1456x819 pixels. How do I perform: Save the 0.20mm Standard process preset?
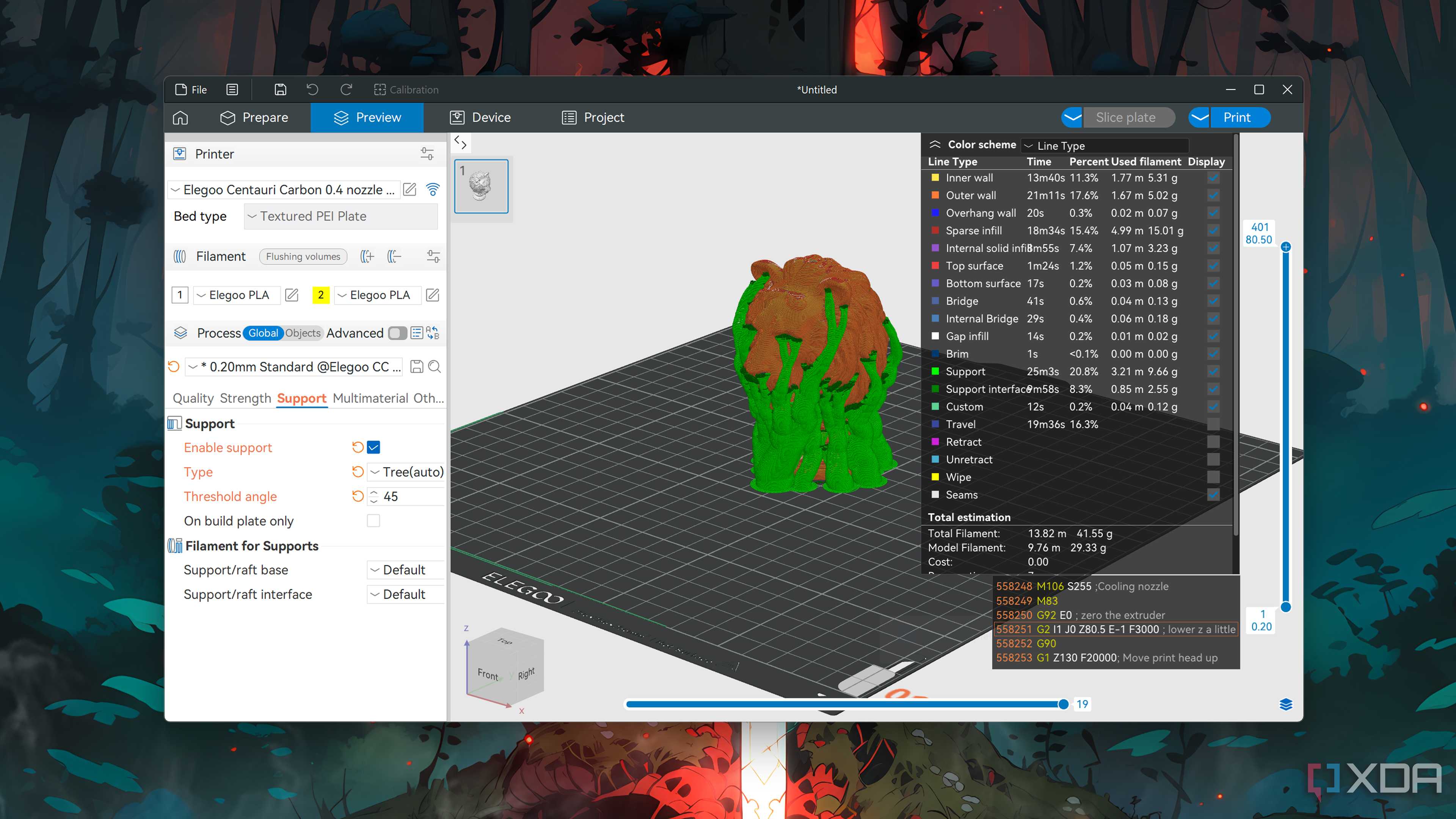(417, 367)
